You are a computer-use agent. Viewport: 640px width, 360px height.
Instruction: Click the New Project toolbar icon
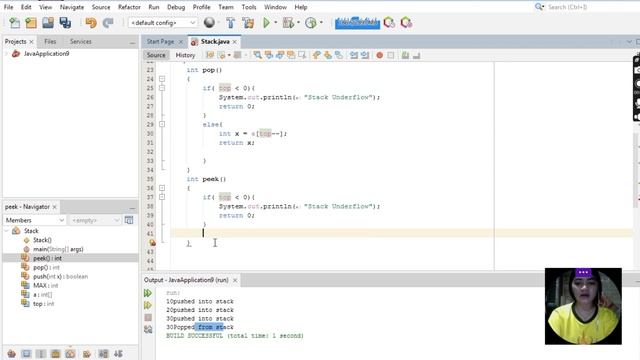point(31,23)
